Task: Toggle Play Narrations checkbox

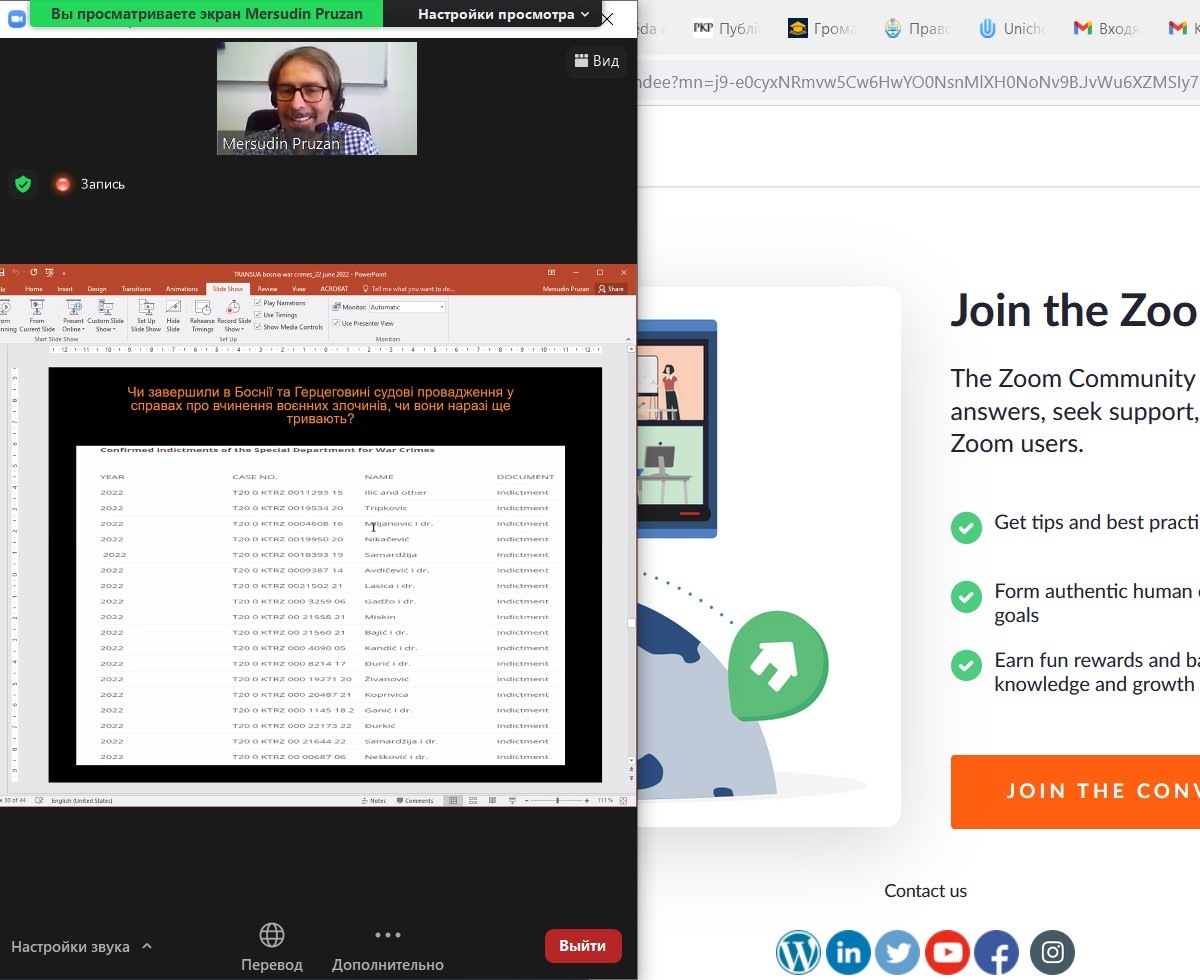Action: [258, 303]
